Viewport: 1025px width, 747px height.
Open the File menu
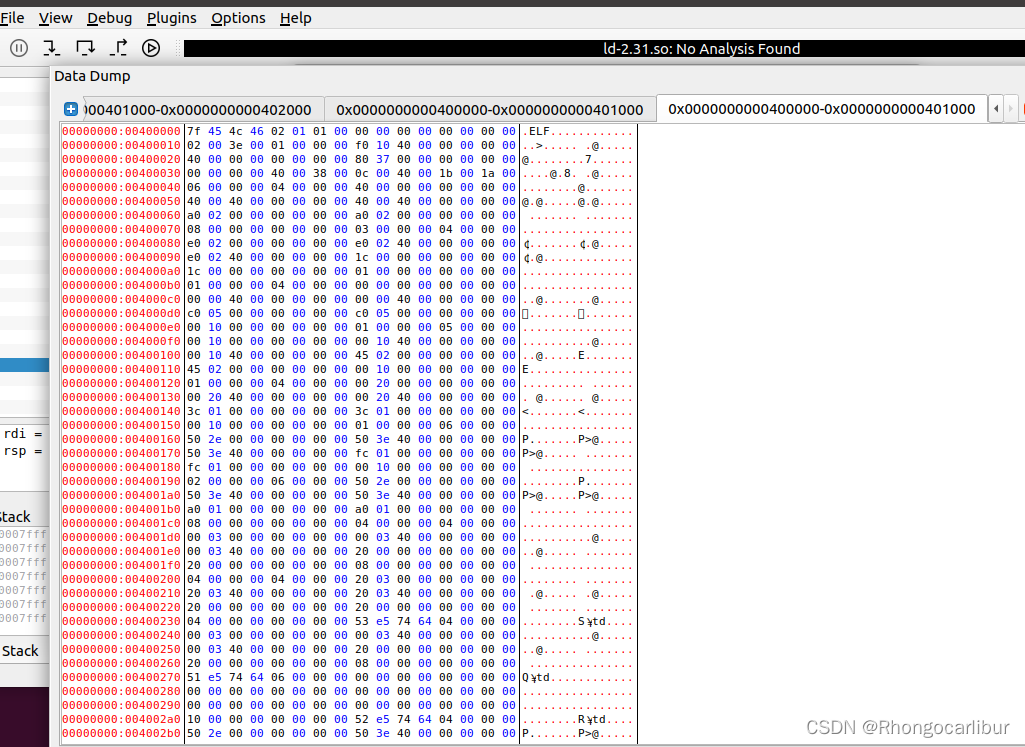point(12,18)
